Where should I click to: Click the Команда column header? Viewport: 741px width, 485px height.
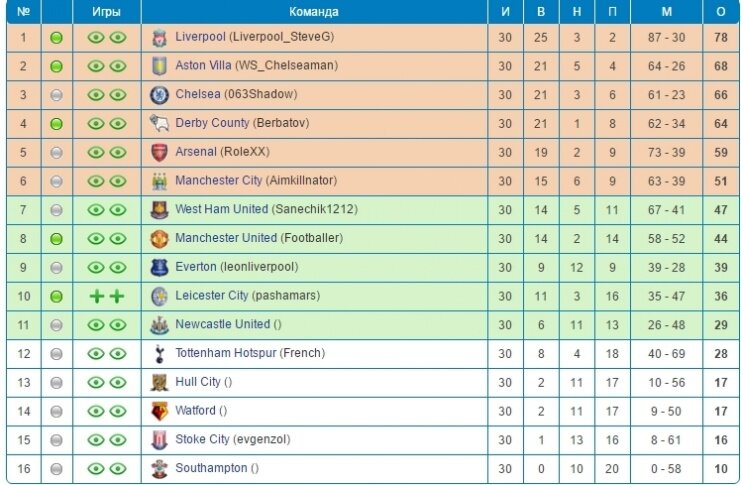click(314, 12)
